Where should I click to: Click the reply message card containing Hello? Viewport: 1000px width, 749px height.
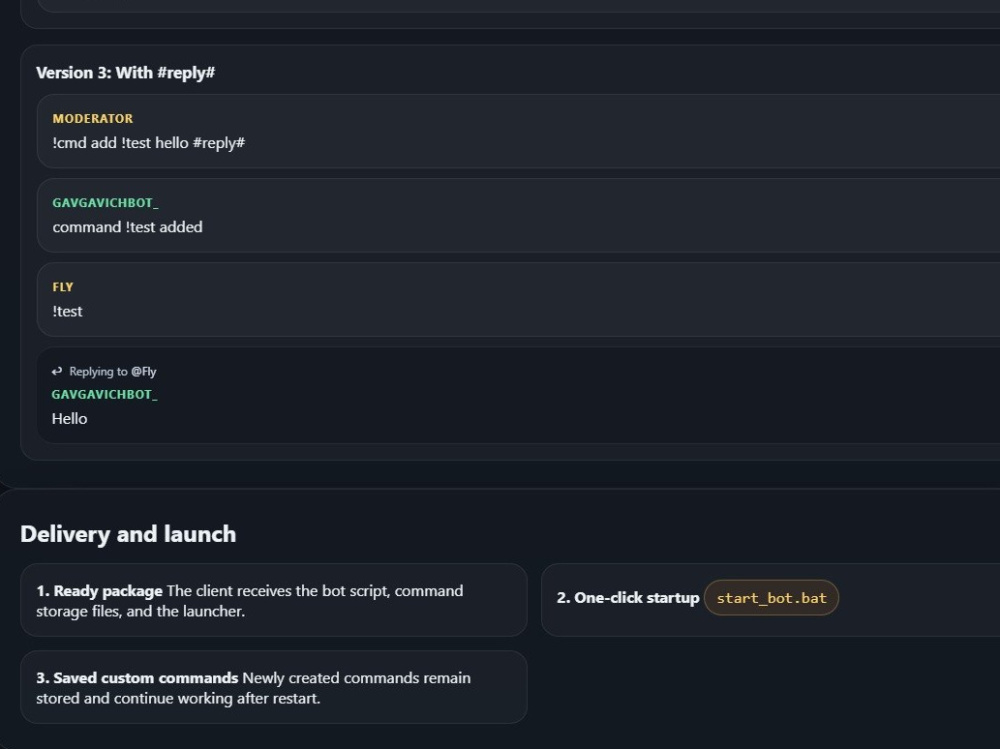pos(518,396)
